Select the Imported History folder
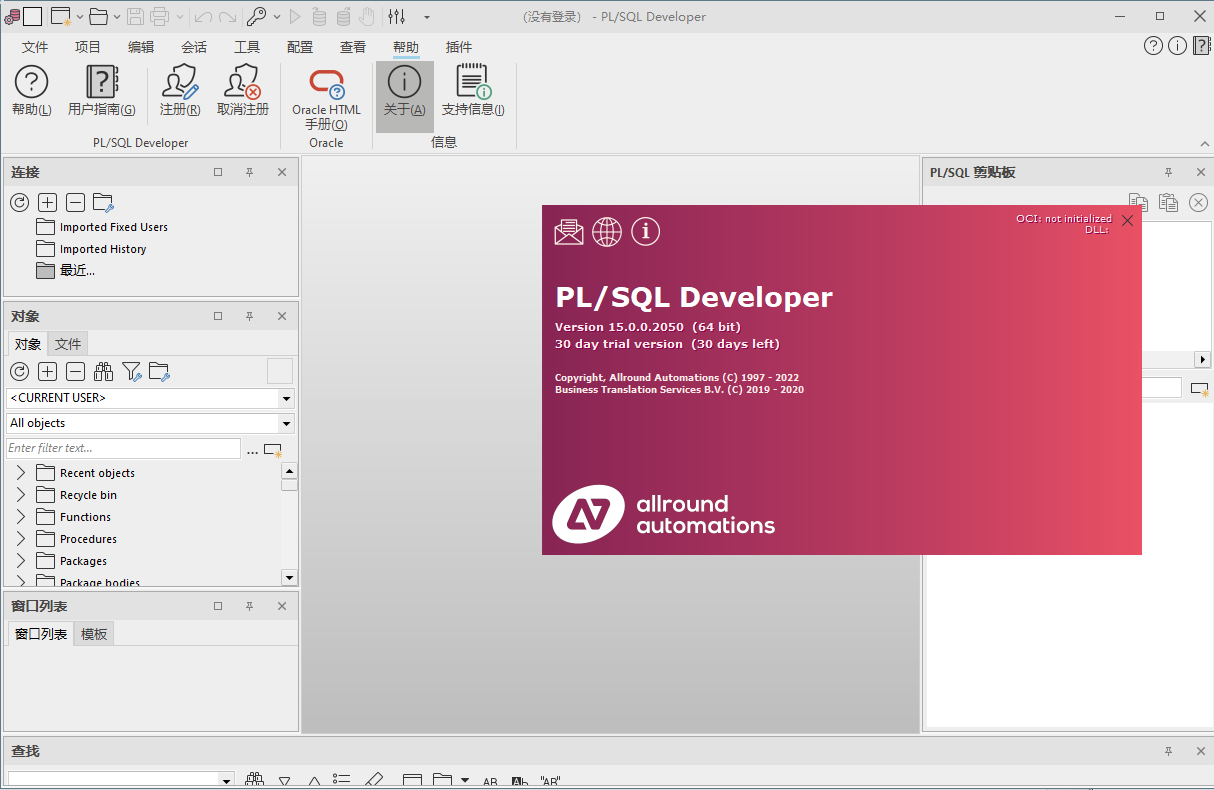 [x=102, y=249]
